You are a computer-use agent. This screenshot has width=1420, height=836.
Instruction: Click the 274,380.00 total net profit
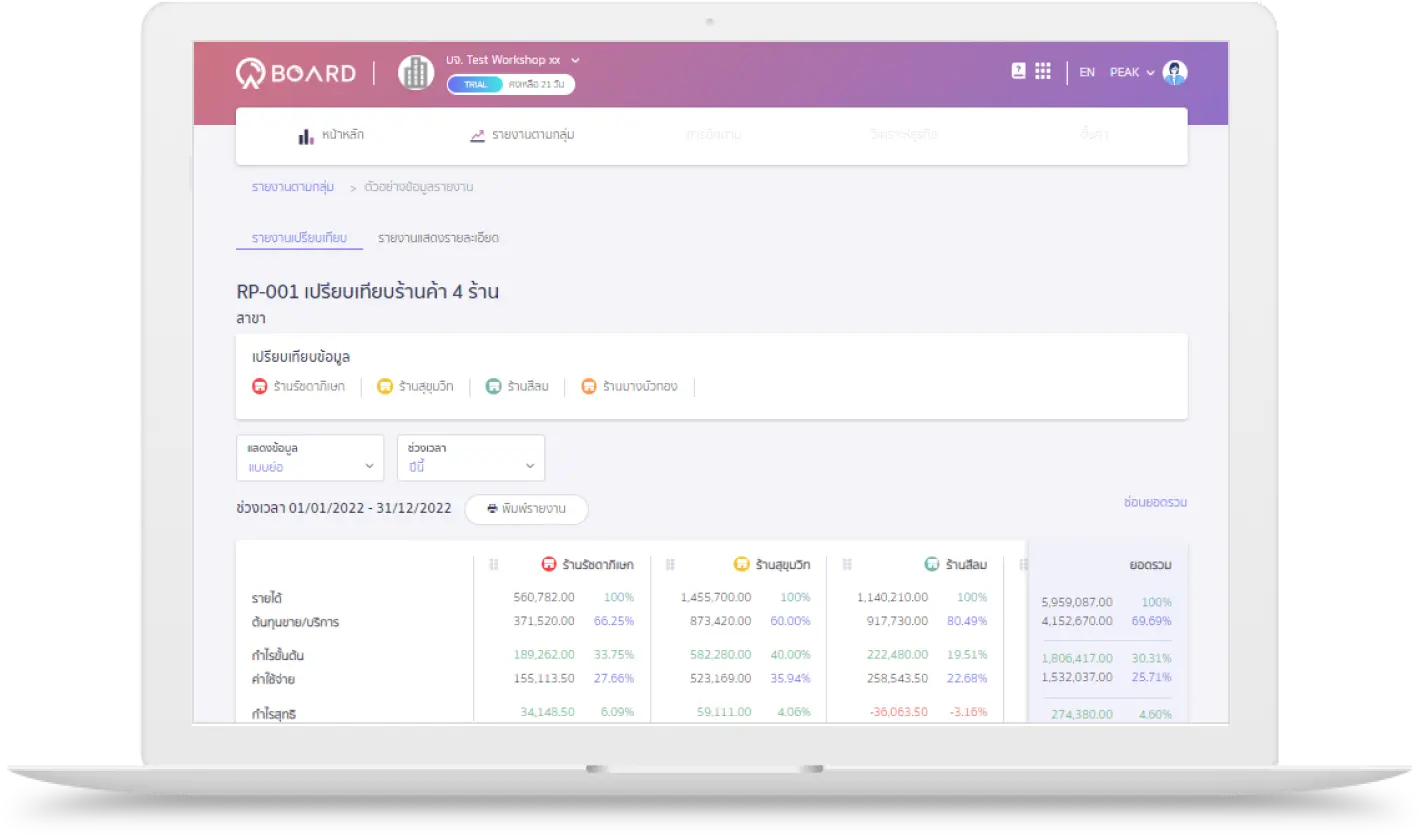(x=1082, y=715)
